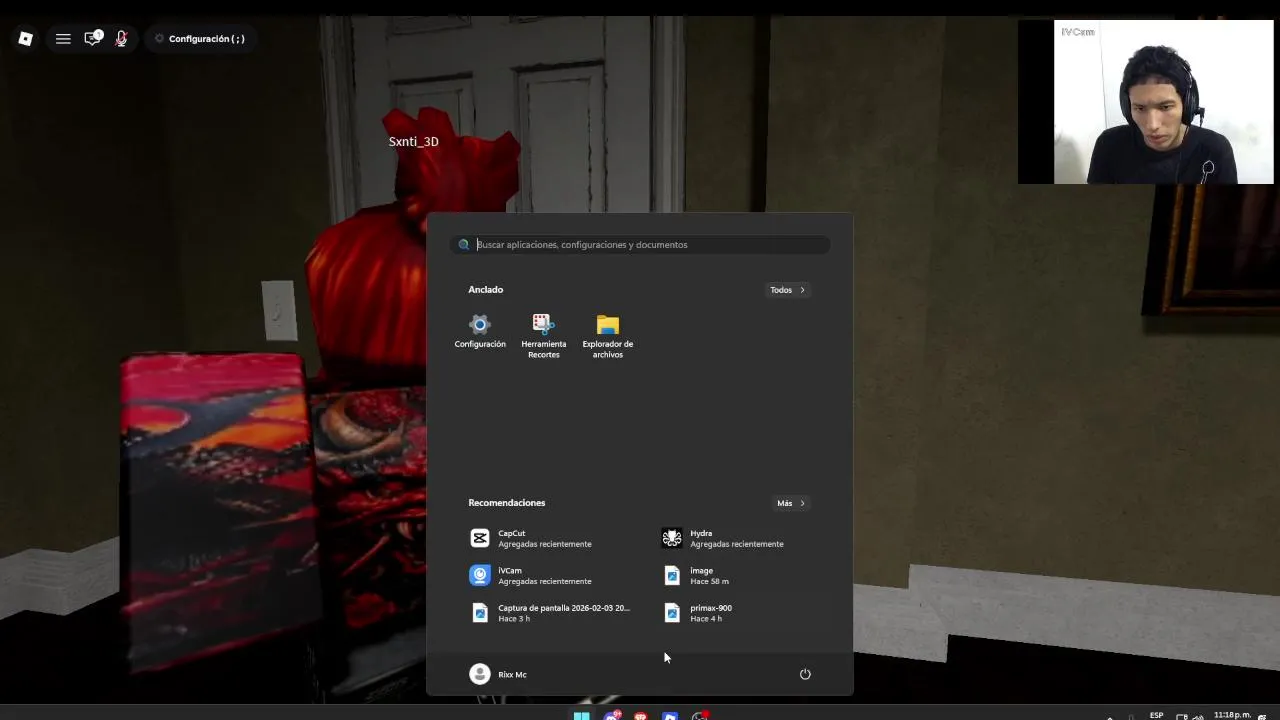Open the Roblox menu logo button
The width and height of the screenshot is (1280, 720).
pos(26,39)
